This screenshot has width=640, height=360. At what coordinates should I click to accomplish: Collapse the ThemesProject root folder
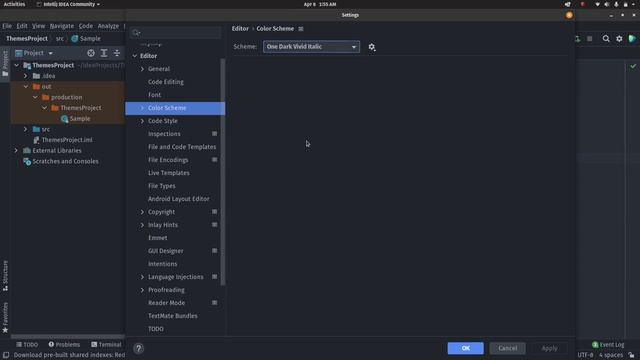pos(16,65)
